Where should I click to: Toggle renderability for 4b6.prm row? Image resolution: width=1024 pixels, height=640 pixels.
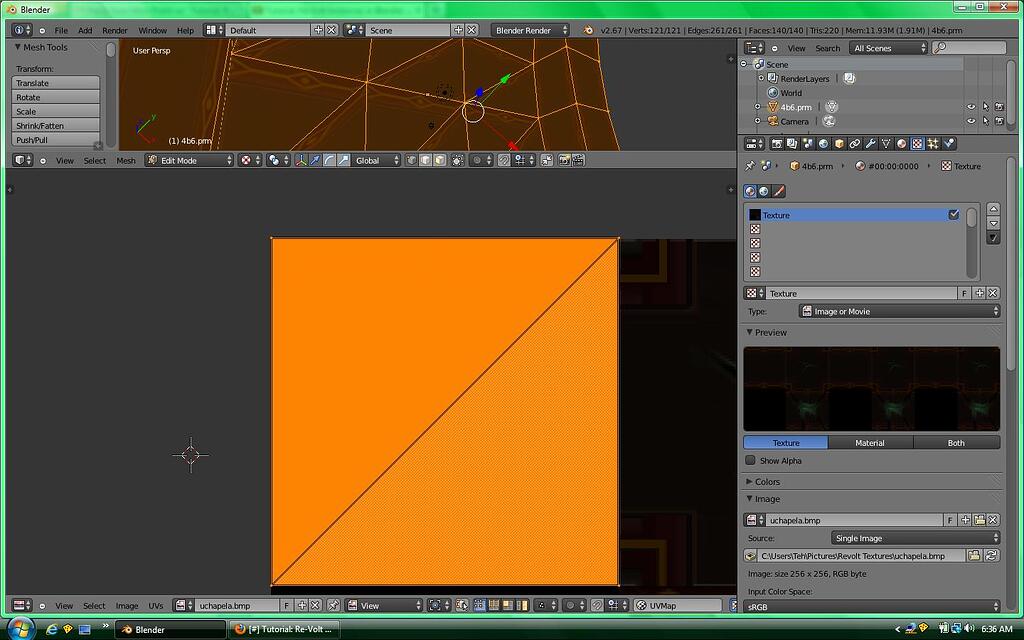(999, 106)
